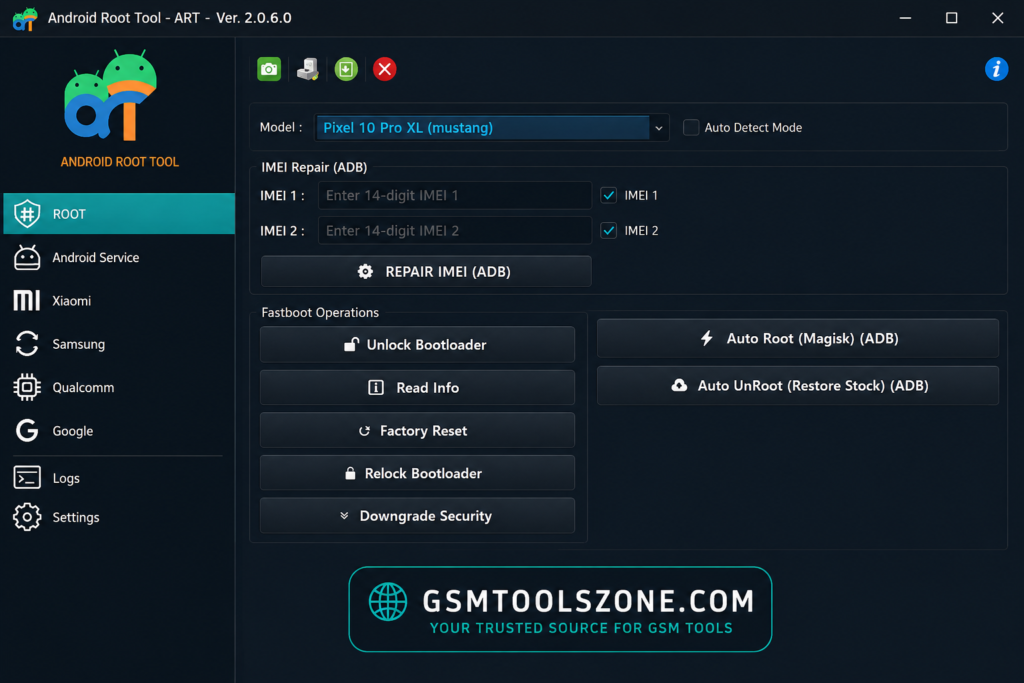Click the globe icon in GSMToolsZone banner
Image resolution: width=1024 pixels, height=683 pixels.
(388, 601)
